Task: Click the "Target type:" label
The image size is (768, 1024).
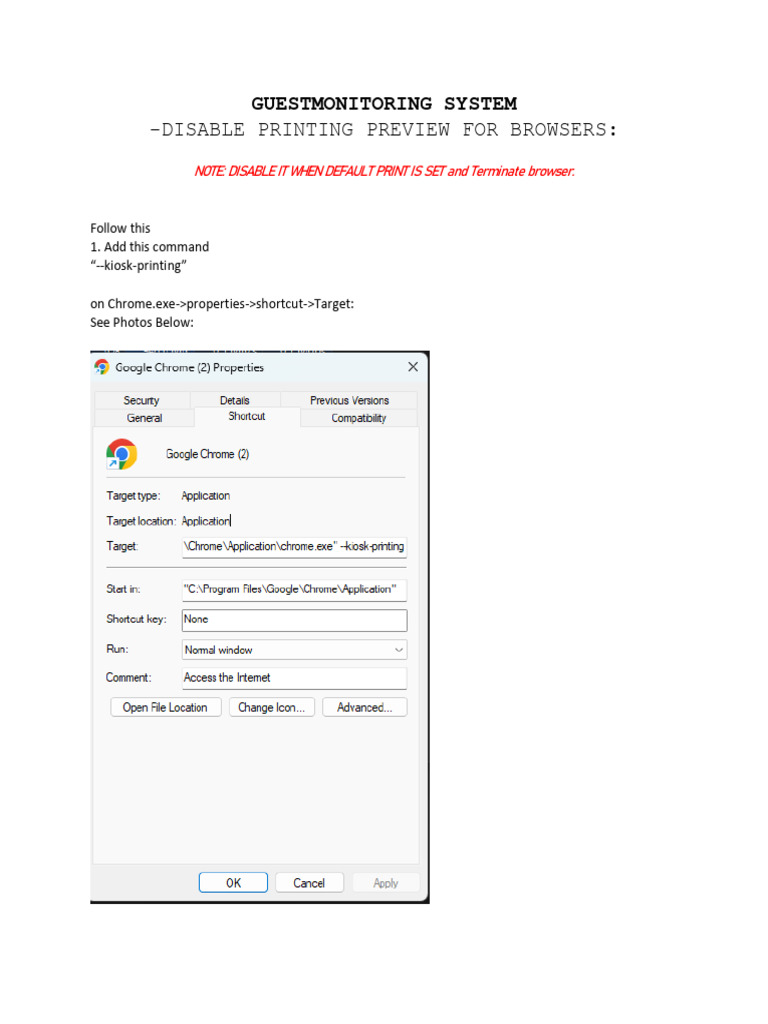Action: point(133,496)
